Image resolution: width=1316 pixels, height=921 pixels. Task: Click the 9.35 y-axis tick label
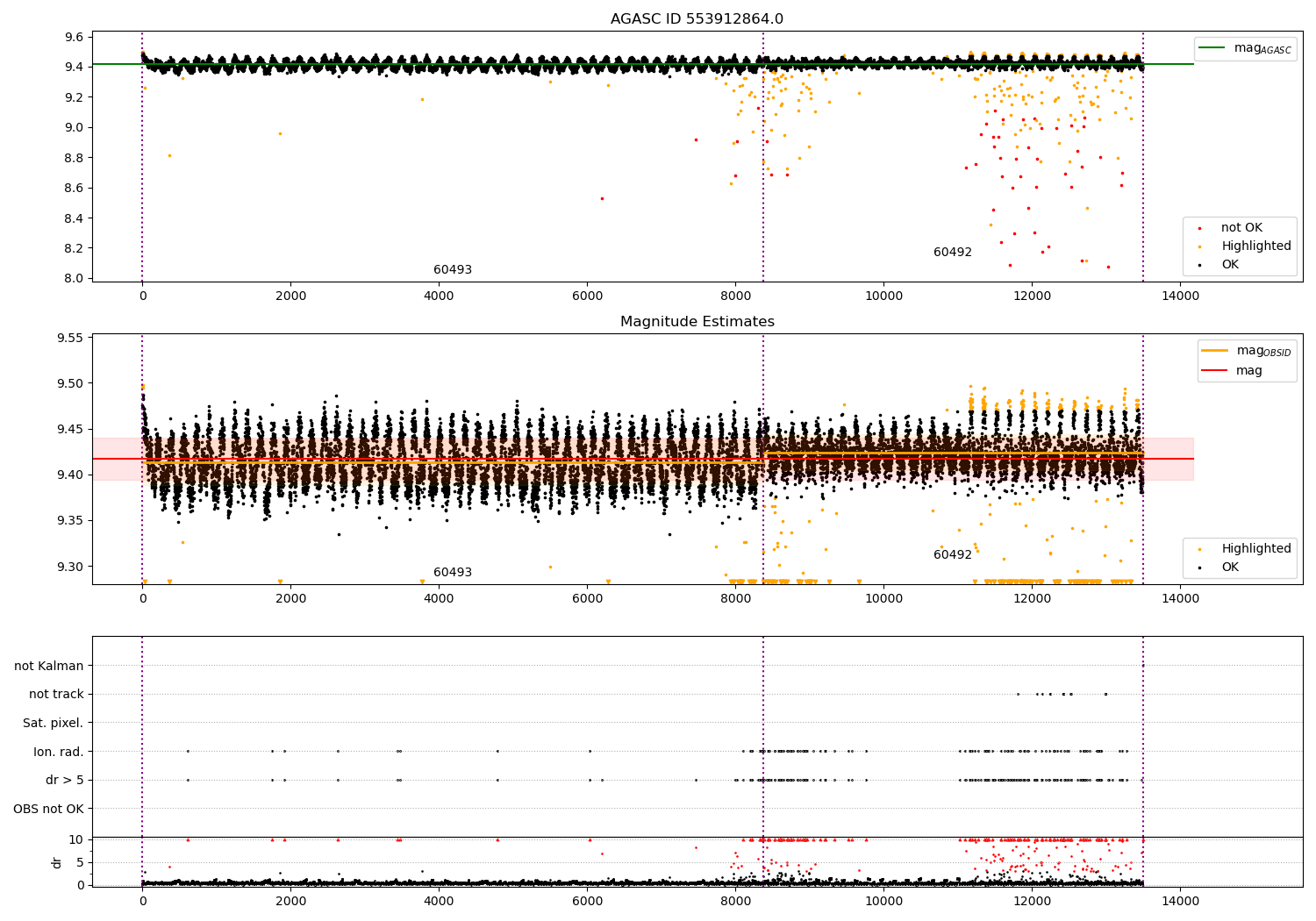tap(70, 521)
